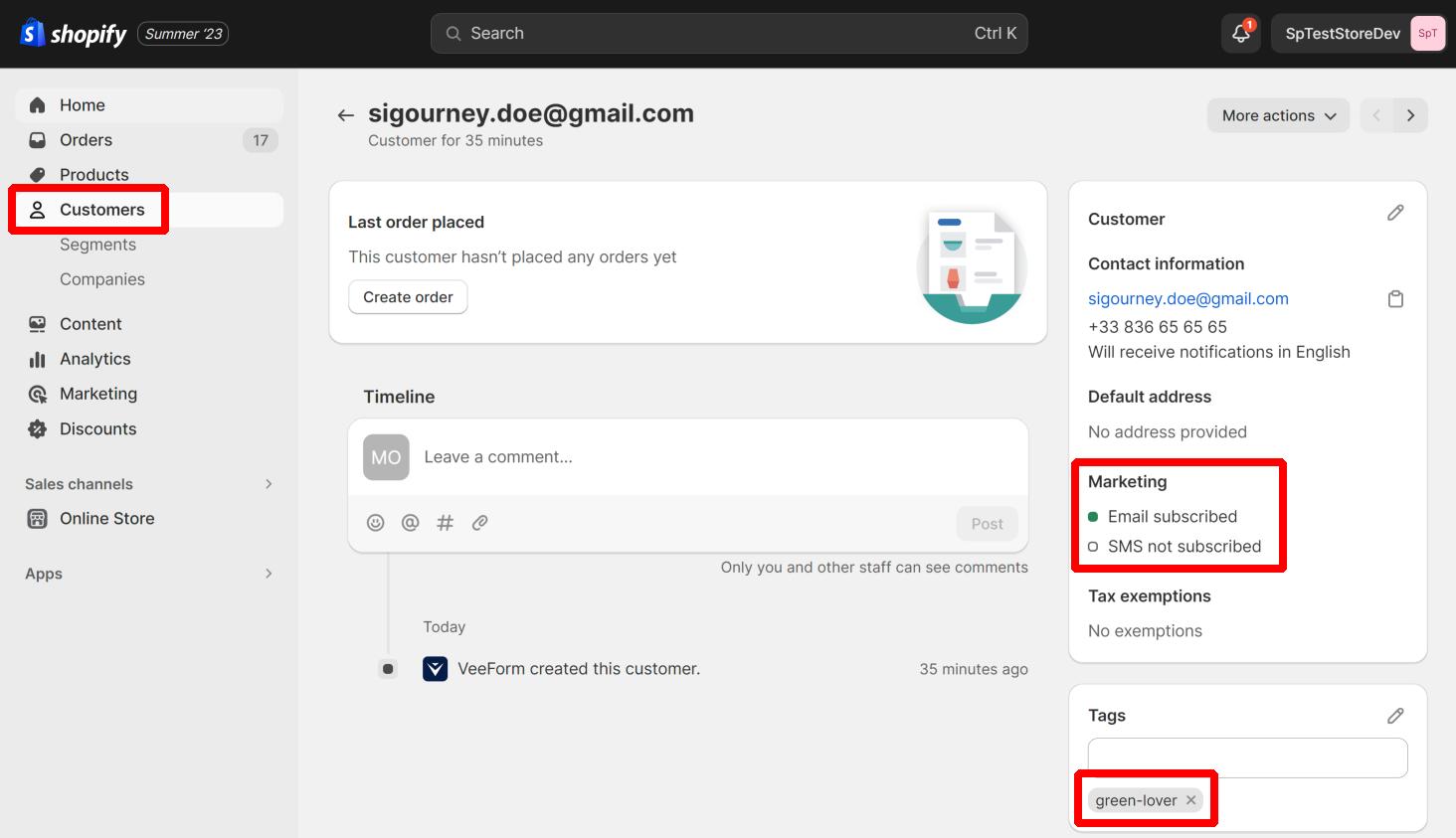Click the emoji icon in comment box
The image size is (1456, 838).
(375, 523)
